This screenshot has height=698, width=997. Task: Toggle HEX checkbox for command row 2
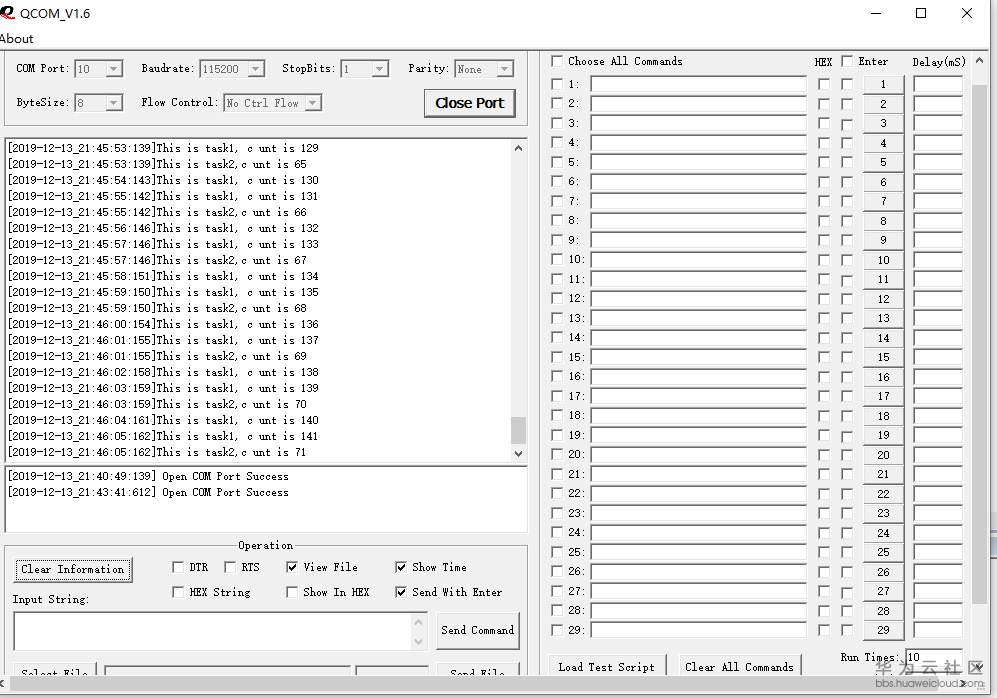pyautogui.click(x=824, y=104)
